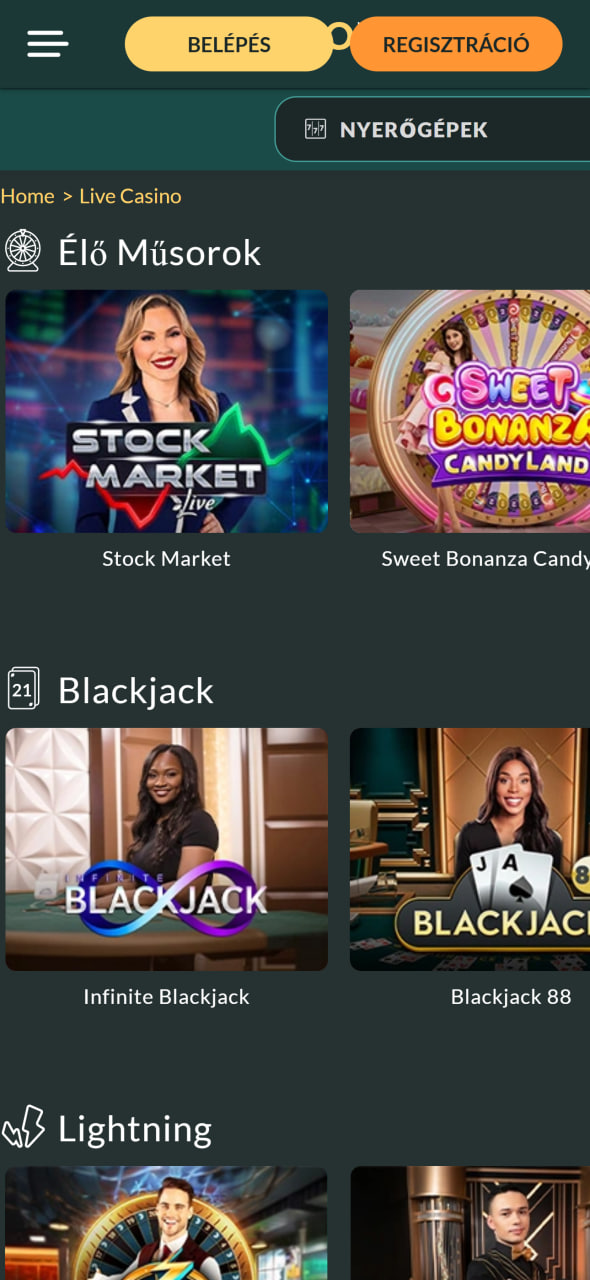Open the Infinite Blackjack thumbnail

tap(166, 849)
